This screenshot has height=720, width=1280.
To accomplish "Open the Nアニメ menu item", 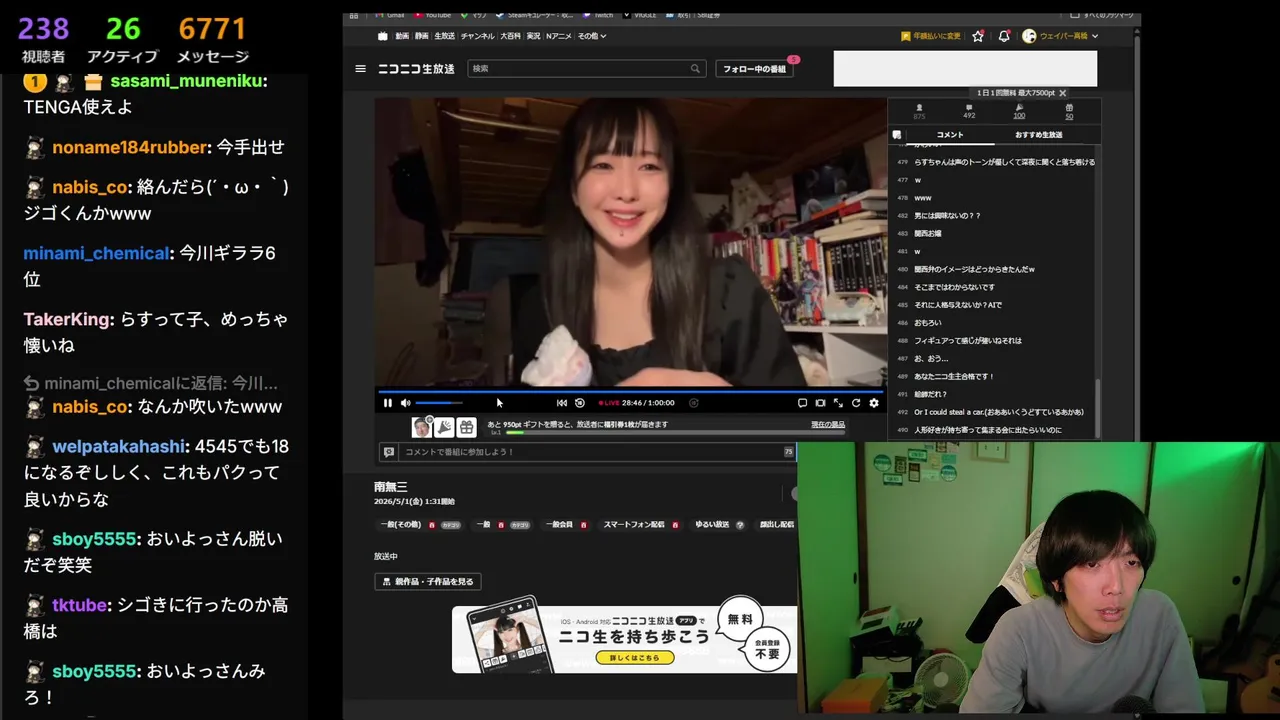I will (558, 36).
